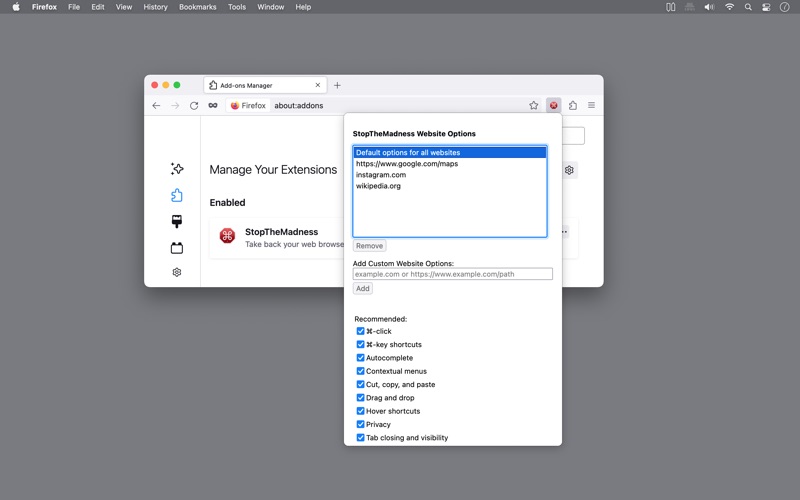Image resolution: width=800 pixels, height=500 pixels.
Task: Reload the current page
Action: (x=194, y=106)
